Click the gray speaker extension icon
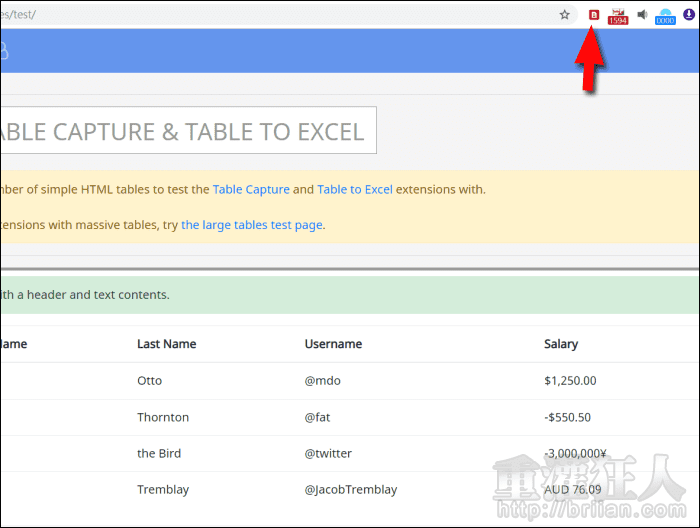700x528 pixels. pos(642,15)
